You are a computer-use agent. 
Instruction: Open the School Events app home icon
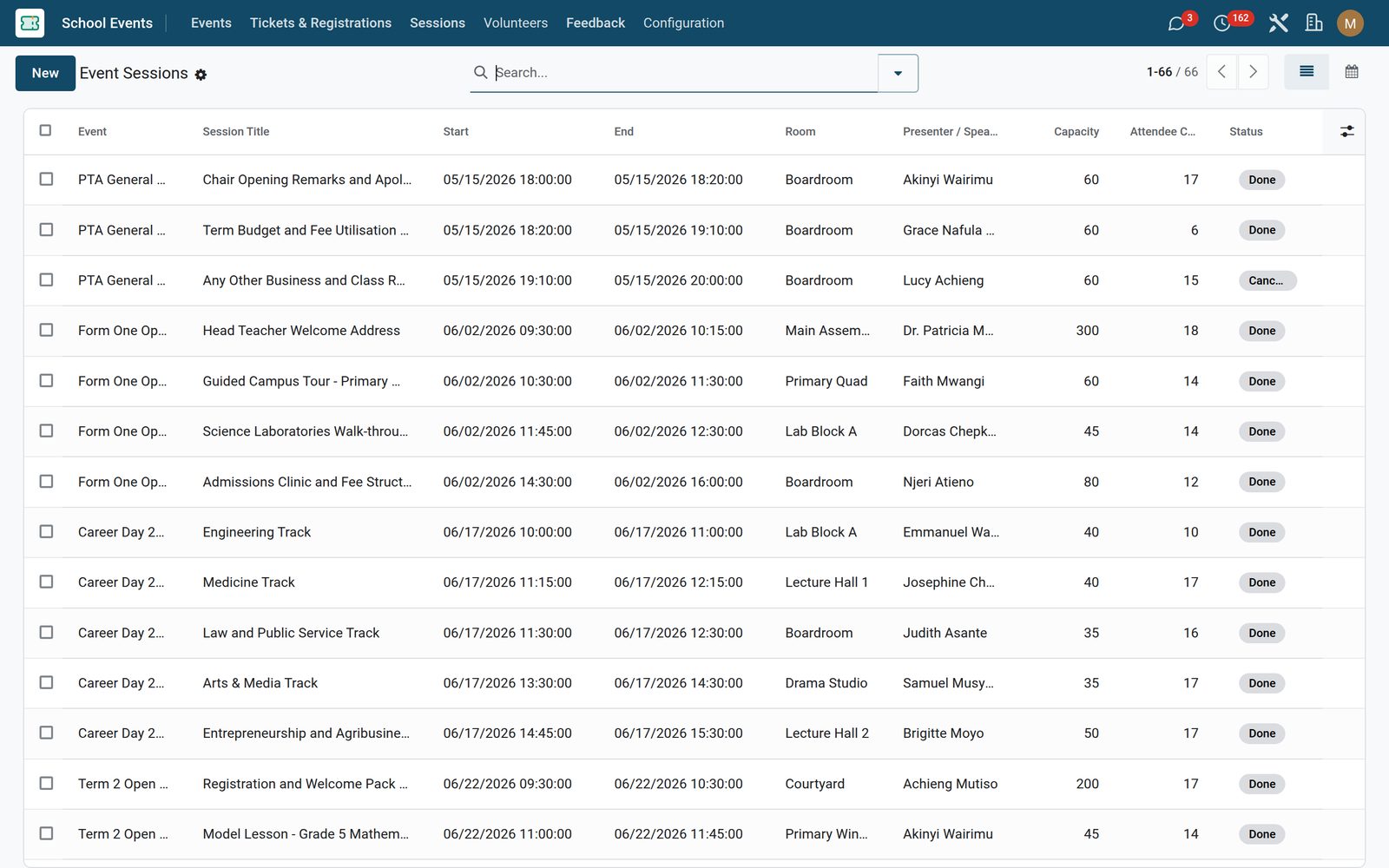[x=30, y=23]
